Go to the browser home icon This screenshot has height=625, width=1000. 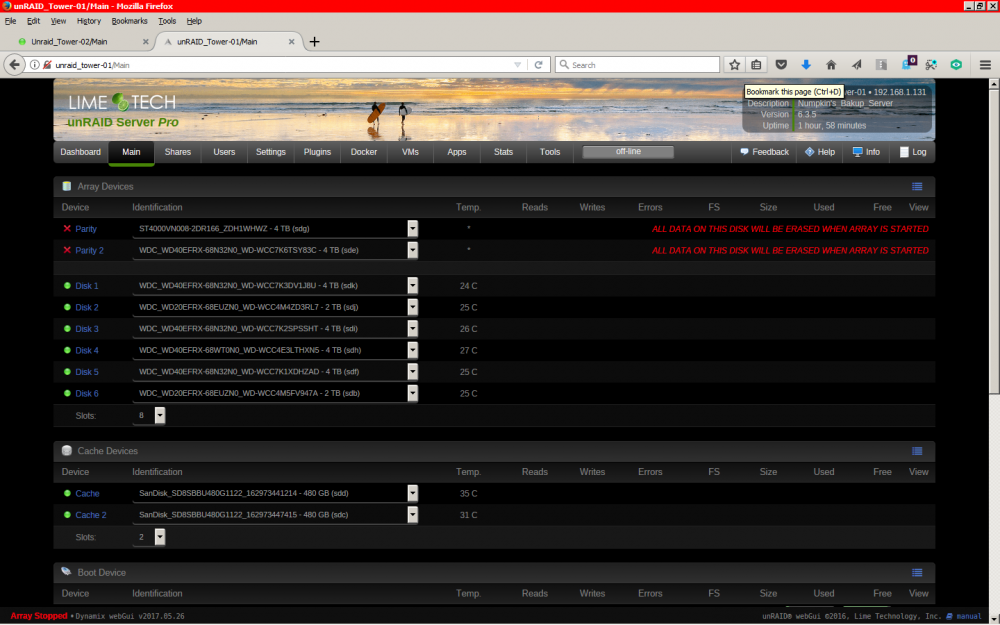point(831,64)
